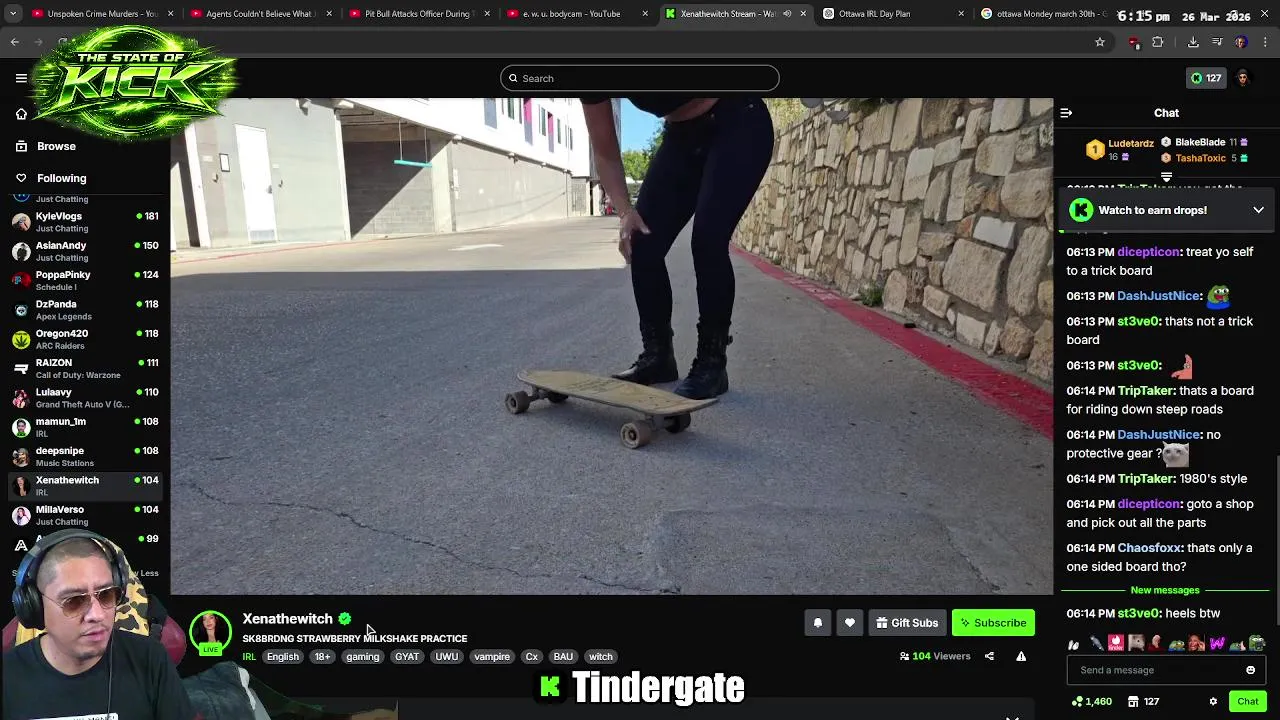Click the green Subscribe button
Viewport: 1280px width, 720px height.
pos(993,623)
